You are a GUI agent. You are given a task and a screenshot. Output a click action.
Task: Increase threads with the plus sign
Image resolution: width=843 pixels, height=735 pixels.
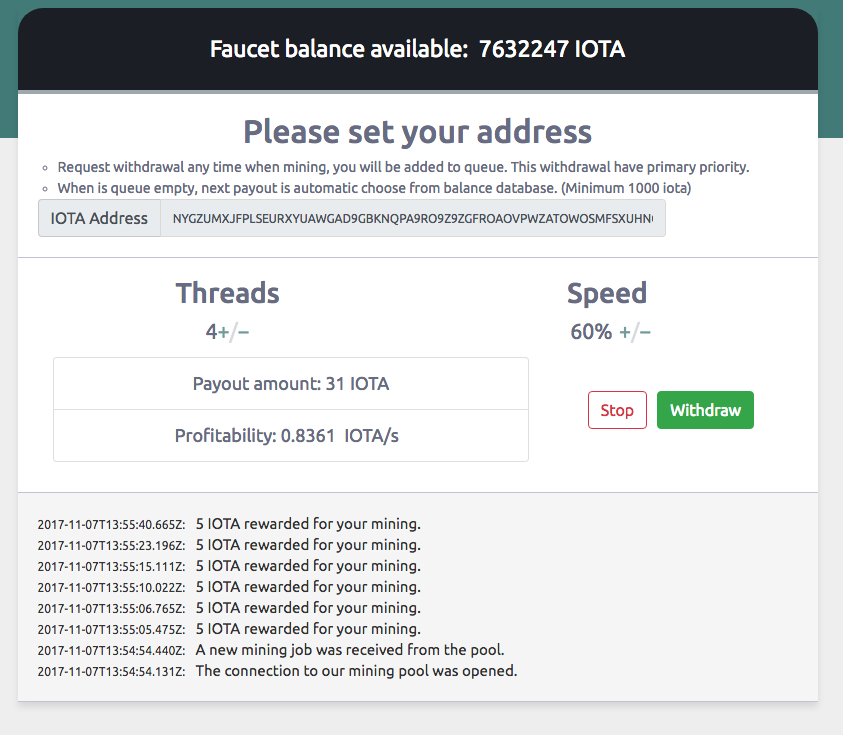click(x=223, y=332)
